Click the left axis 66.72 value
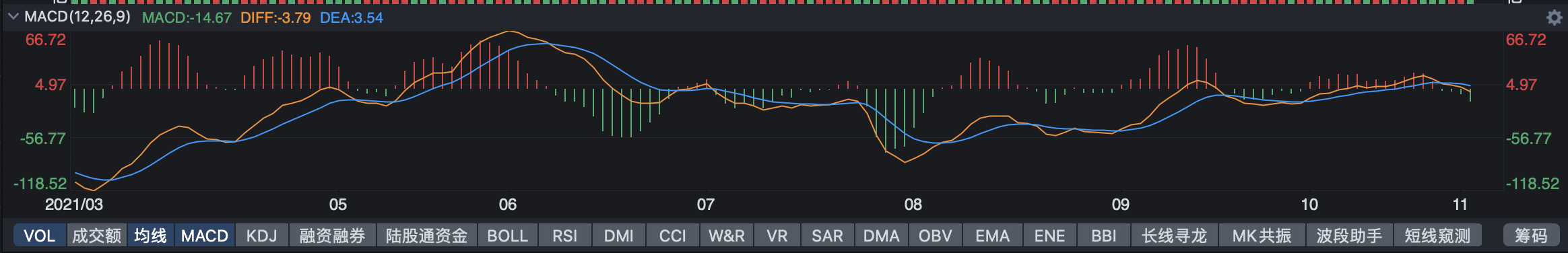 pyautogui.click(x=46, y=40)
